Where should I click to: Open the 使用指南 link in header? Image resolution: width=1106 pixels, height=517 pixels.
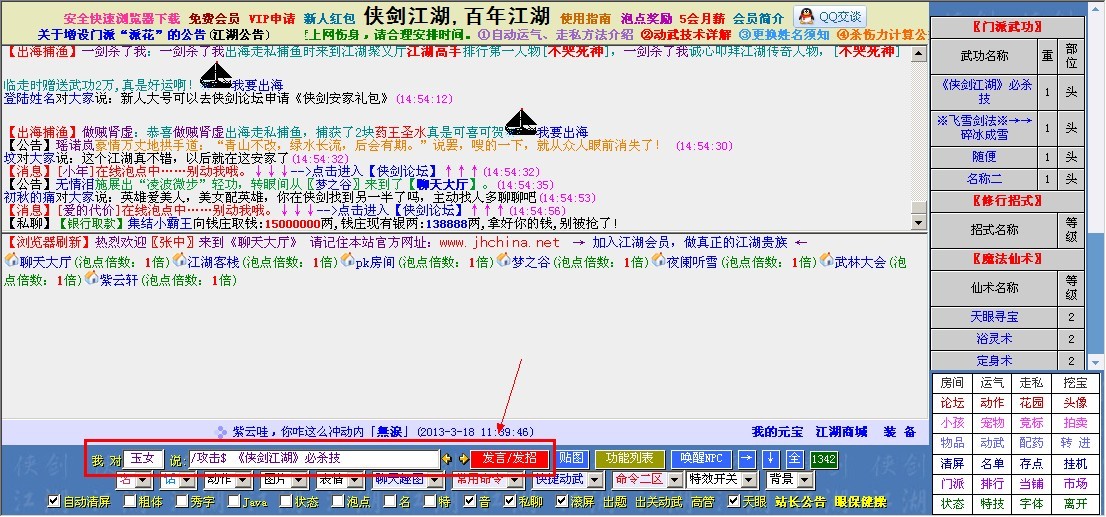pos(585,19)
